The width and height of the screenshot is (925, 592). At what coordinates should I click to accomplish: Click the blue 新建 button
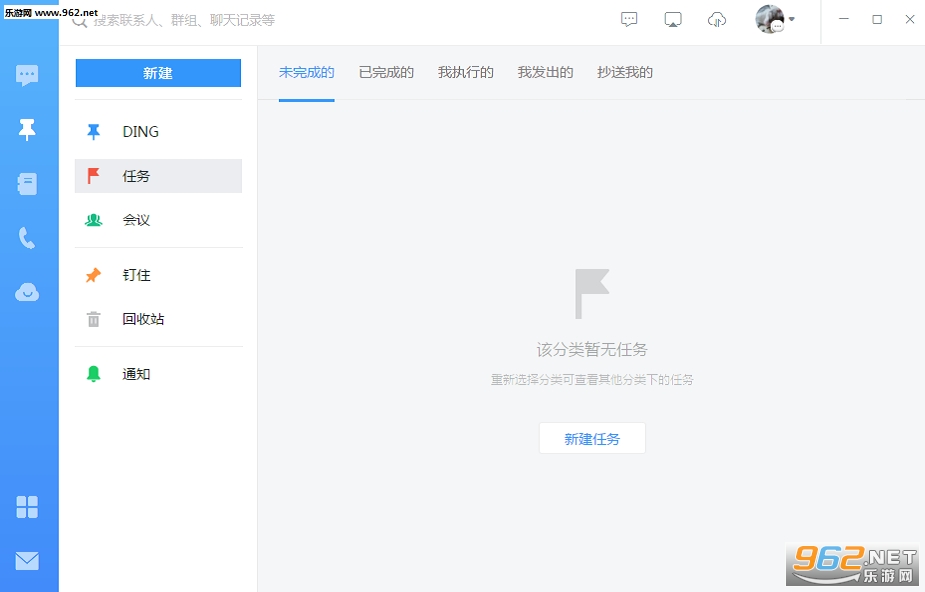click(x=158, y=73)
